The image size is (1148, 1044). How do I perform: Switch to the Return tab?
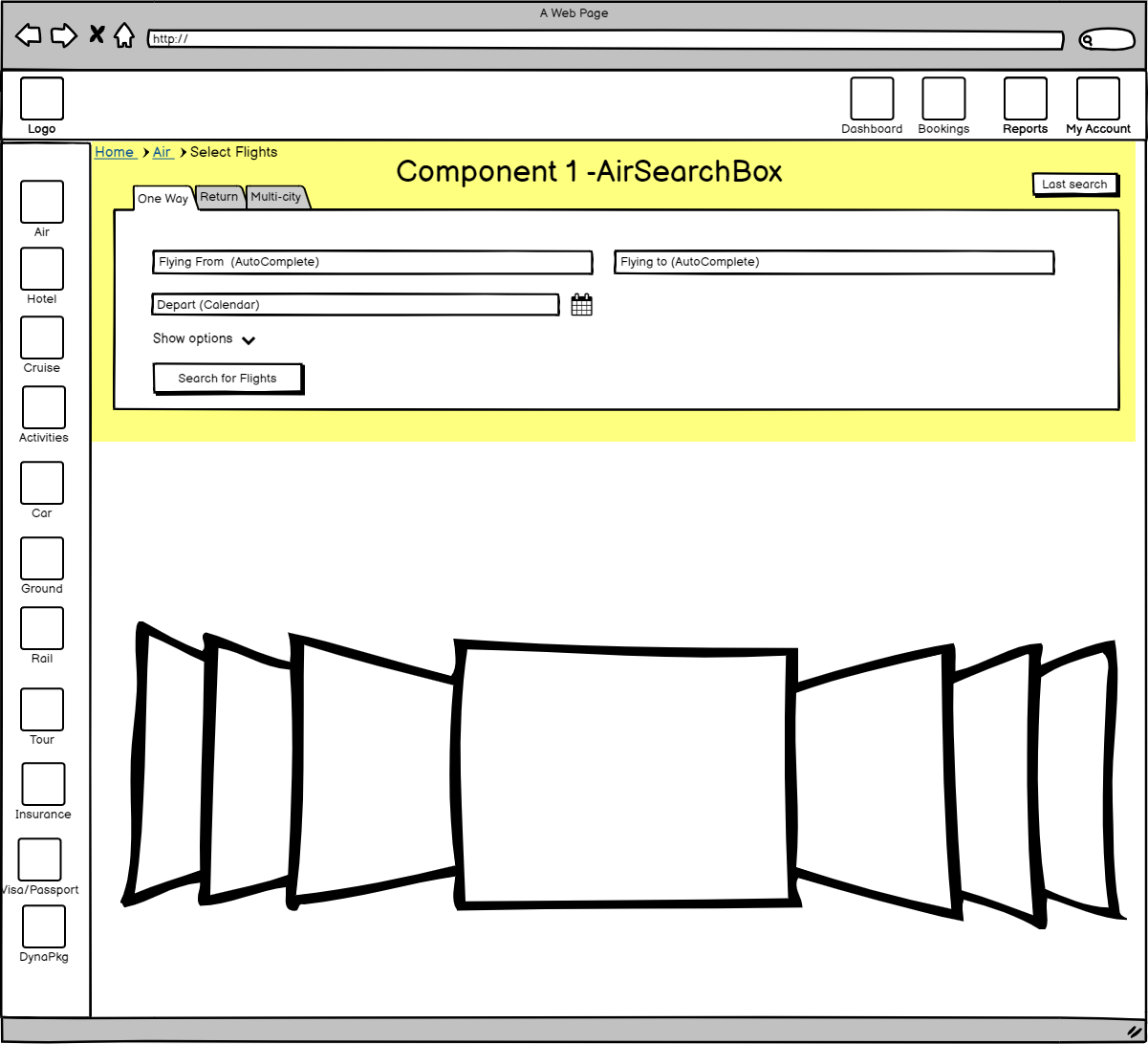pos(219,197)
